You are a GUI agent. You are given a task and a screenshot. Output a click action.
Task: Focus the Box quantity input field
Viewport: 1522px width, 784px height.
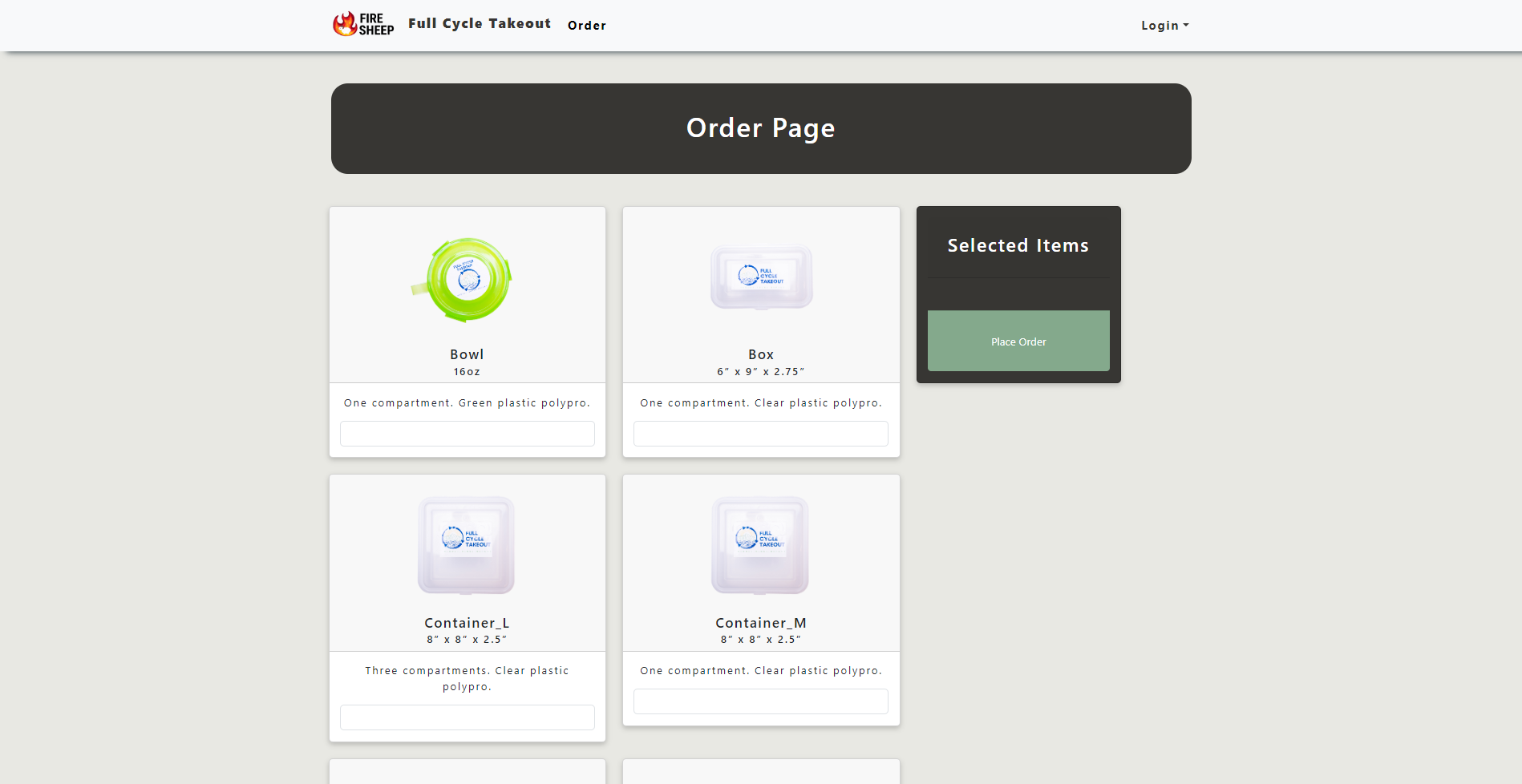760,434
